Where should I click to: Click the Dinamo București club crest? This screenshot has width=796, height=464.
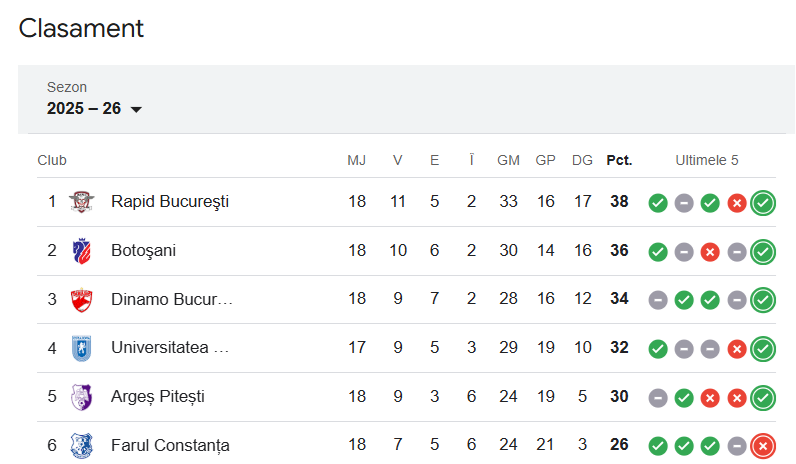tap(81, 299)
